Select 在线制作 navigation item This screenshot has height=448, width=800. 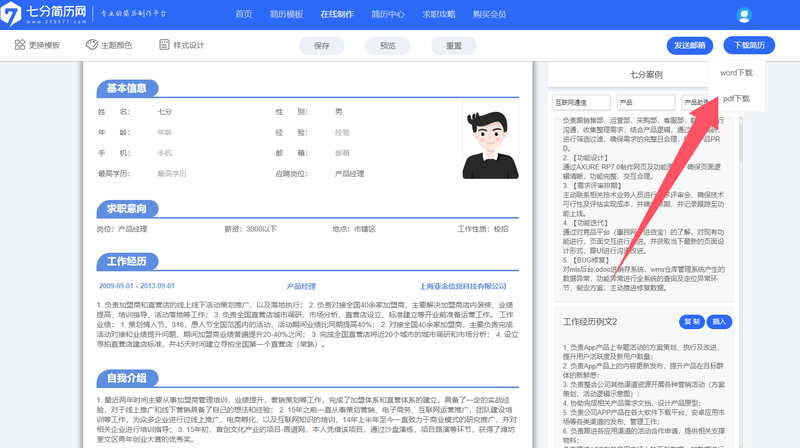coord(337,14)
